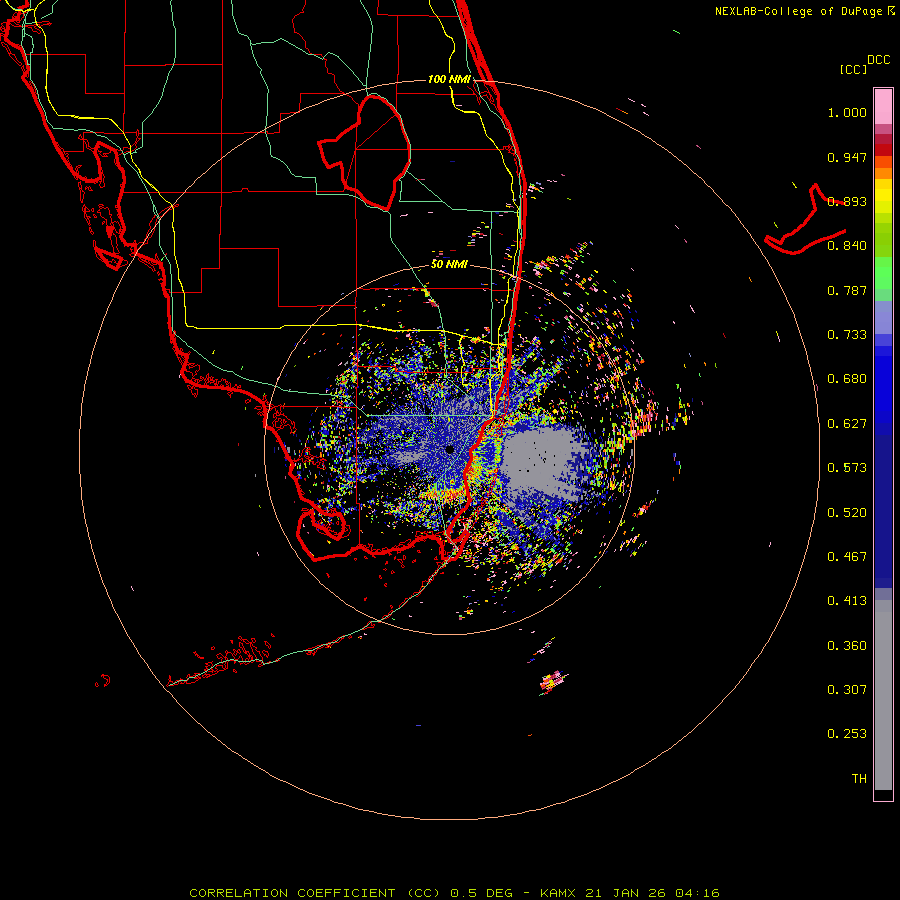Click the [CC] legend unit label
Screen dimensions: 900x900
(853, 69)
